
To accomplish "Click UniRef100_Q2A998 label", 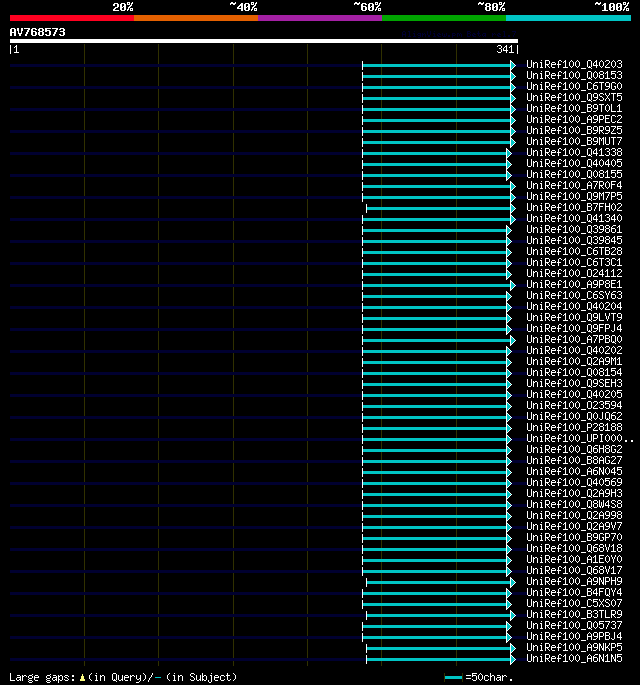I will point(574,515).
